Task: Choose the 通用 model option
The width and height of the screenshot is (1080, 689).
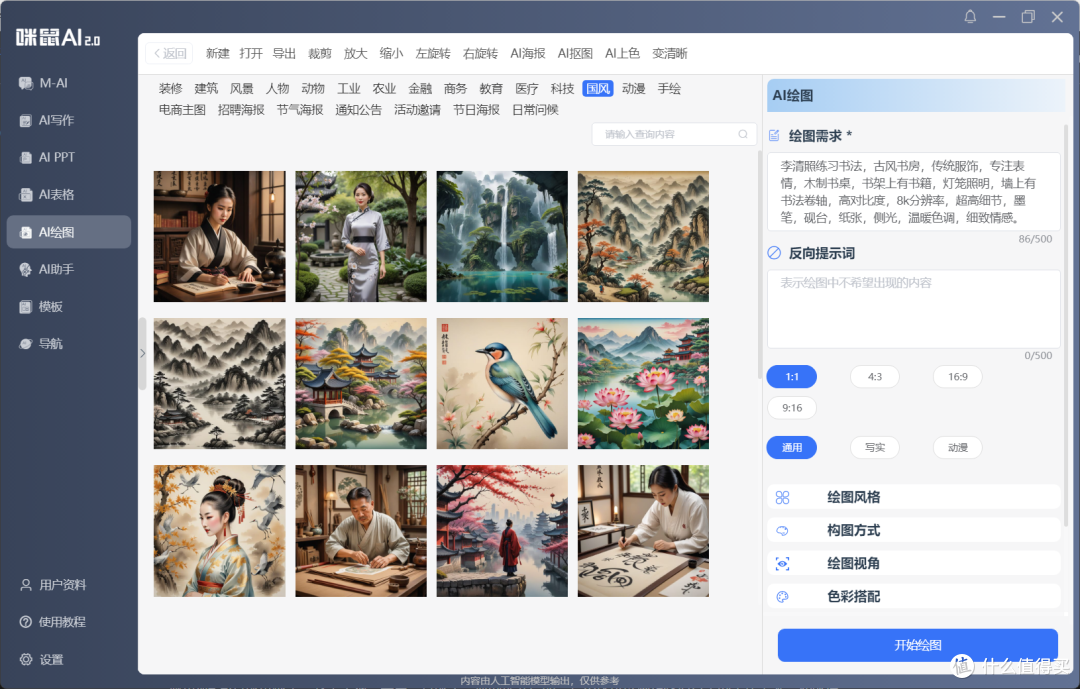Action: click(x=791, y=448)
